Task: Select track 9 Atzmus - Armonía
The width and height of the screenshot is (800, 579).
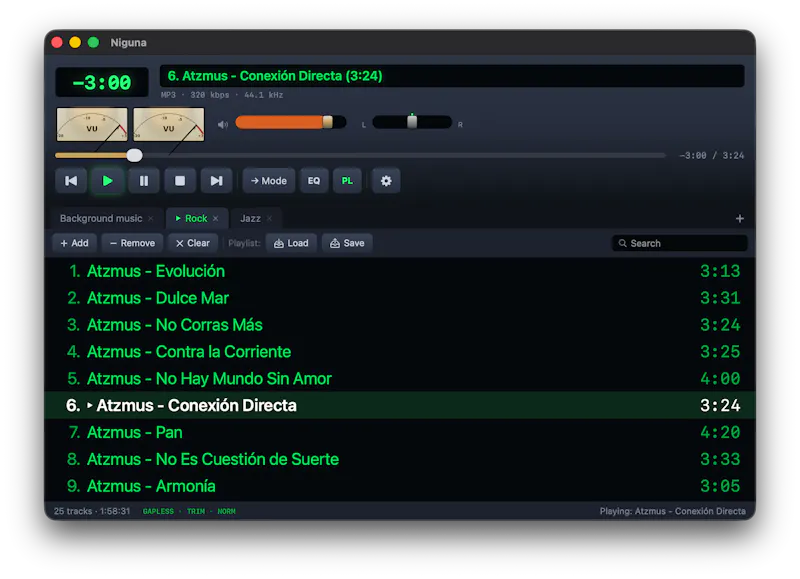Action: [400, 486]
